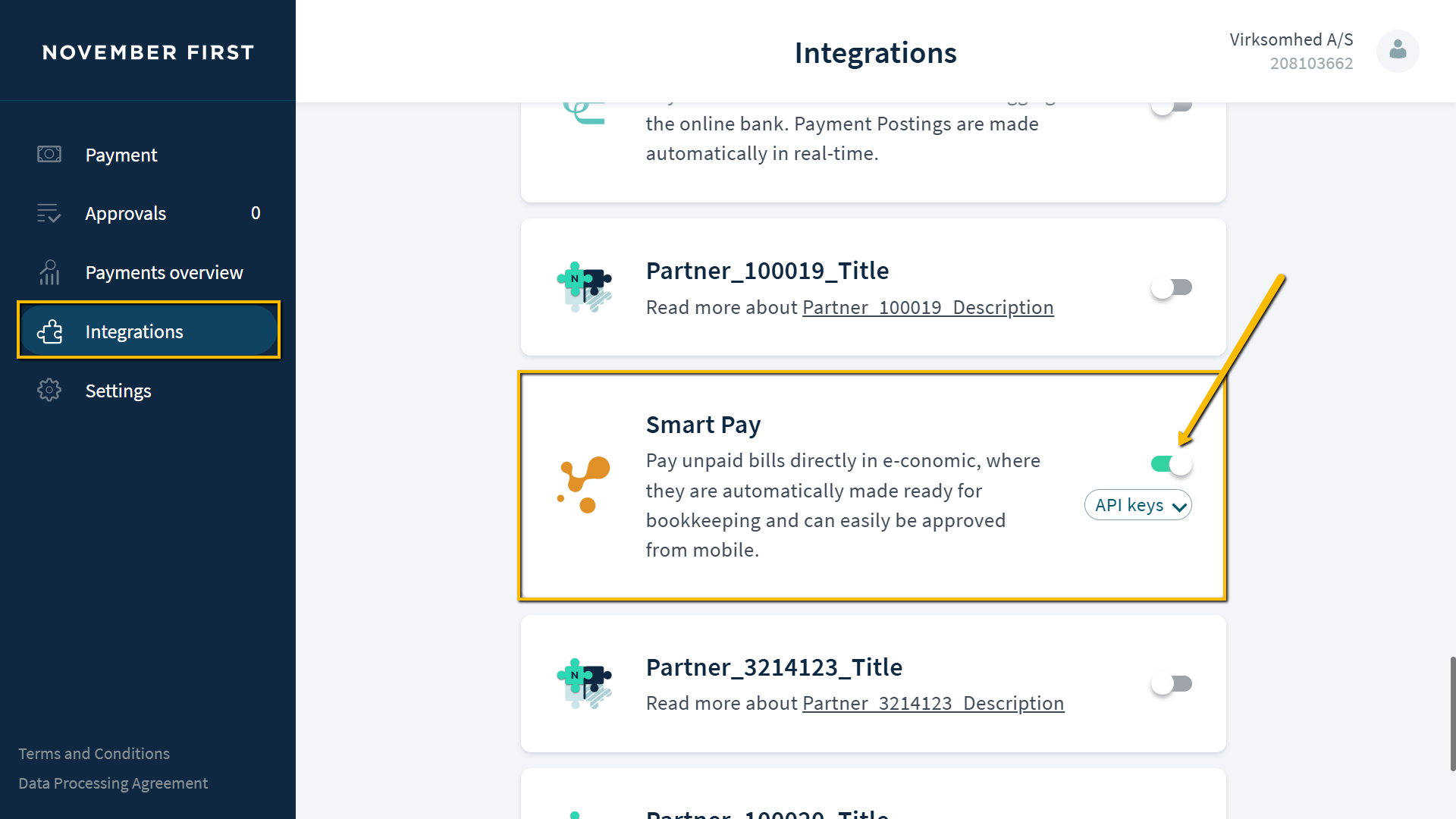
Task: Enable the Partner_3214123_Title toggle
Action: tap(1172, 684)
